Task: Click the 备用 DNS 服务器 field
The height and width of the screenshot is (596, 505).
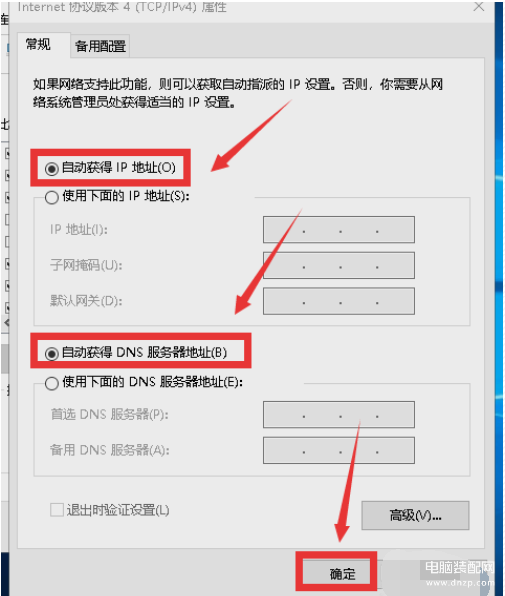Action: tap(339, 450)
